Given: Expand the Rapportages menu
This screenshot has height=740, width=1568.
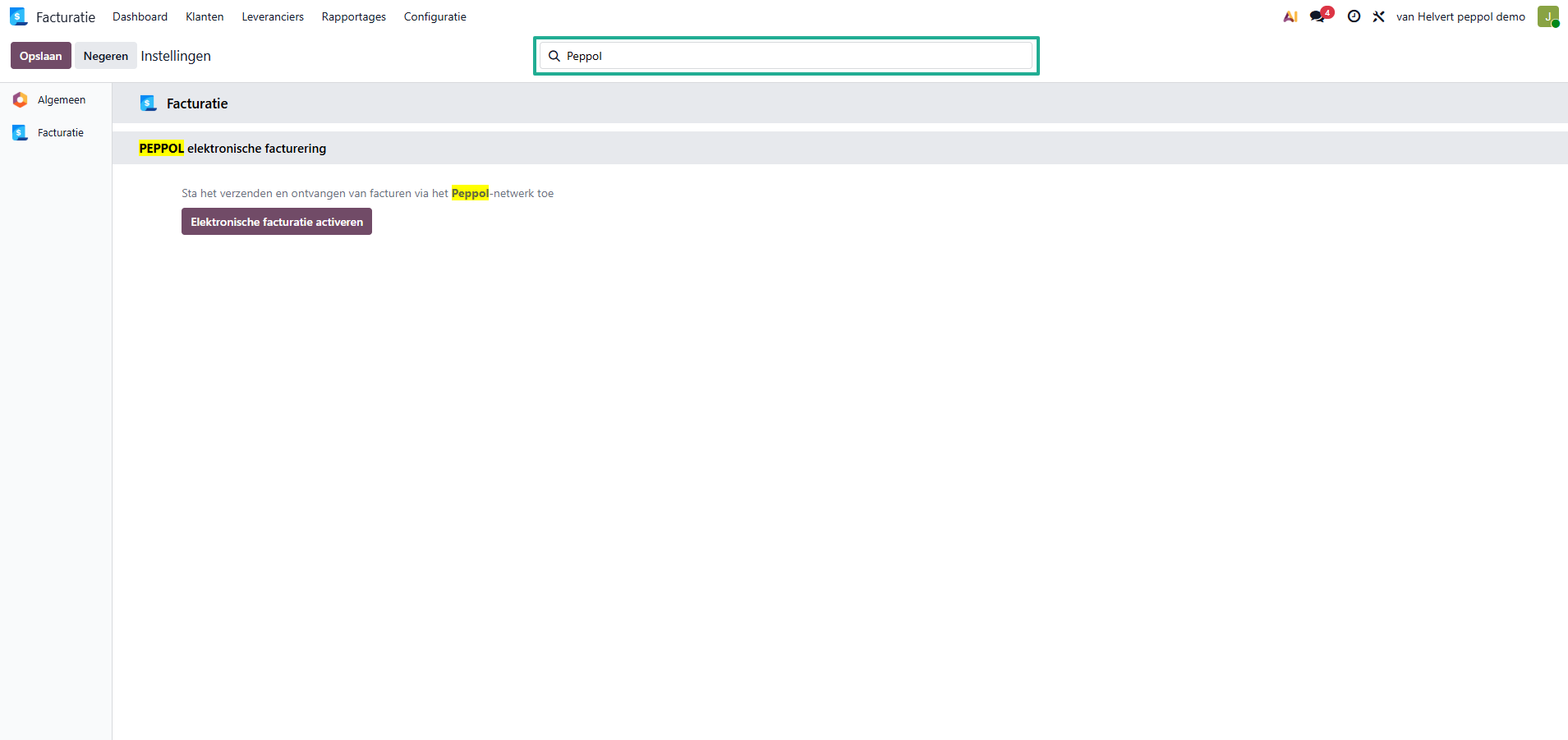Looking at the screenshot, I should pyautogui.click(x=353, y=16).
